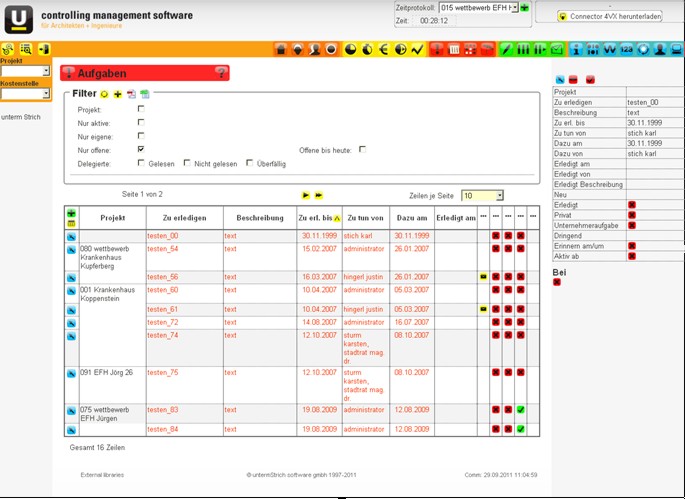Toggle the red X beside 'Privat' in details panel
This screenshot has height=499, width=685.
pyautogui.click(x=632, y=215)
